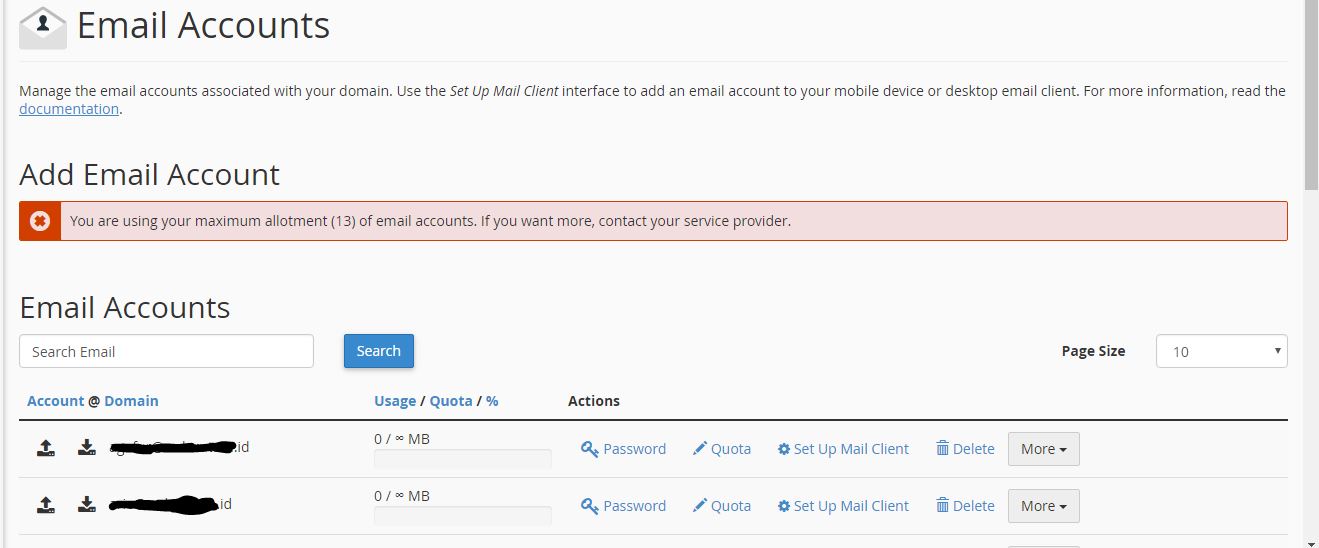
Task: Sort the list by Usage column
Action: coord(394,400)
